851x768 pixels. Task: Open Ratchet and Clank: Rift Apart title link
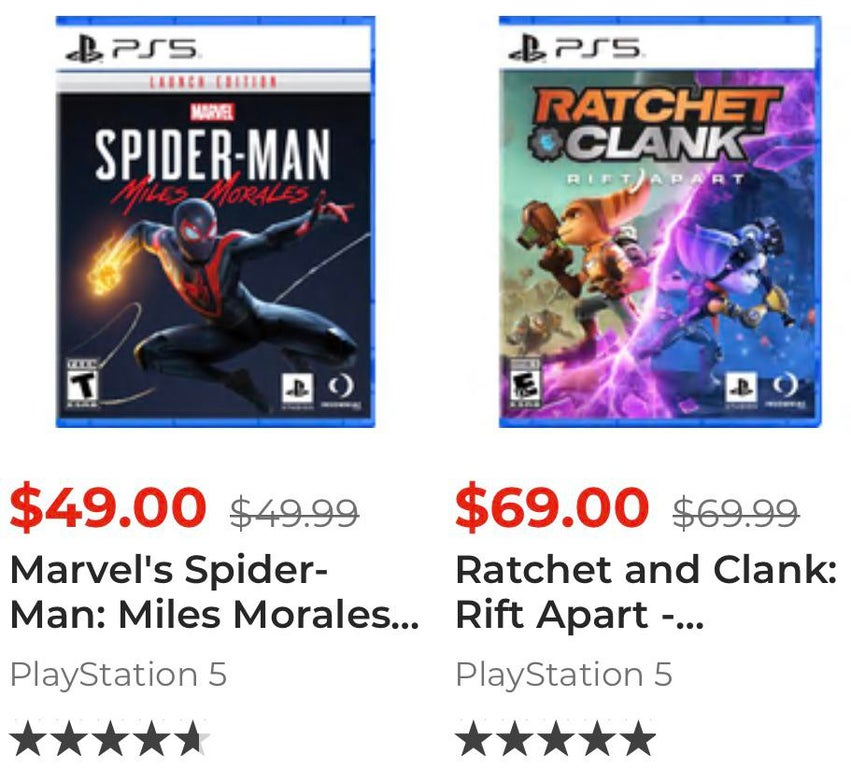coord(645,593)
